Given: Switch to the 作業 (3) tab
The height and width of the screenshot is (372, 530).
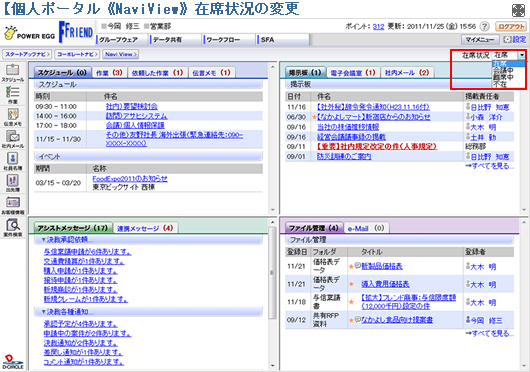Looking at the screenshot, I should click(109, 73).
